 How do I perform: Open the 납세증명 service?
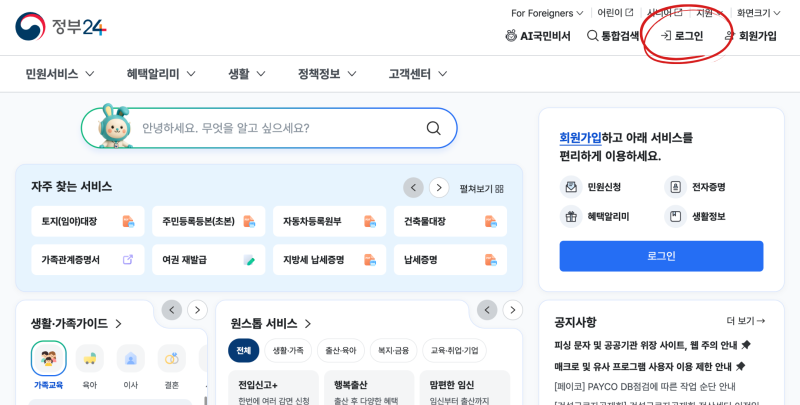[451, 260]
